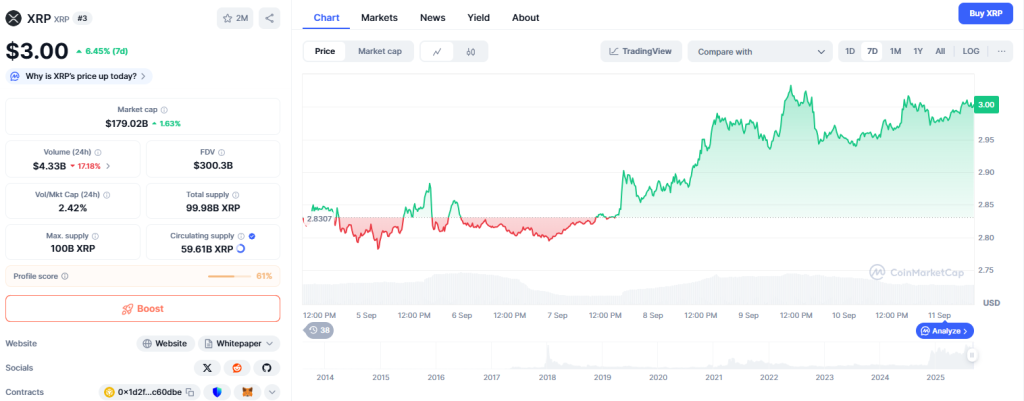This screenshot has height=401, width=1024.
Task: Open the TradingView chart button
Action: point(641,52)
